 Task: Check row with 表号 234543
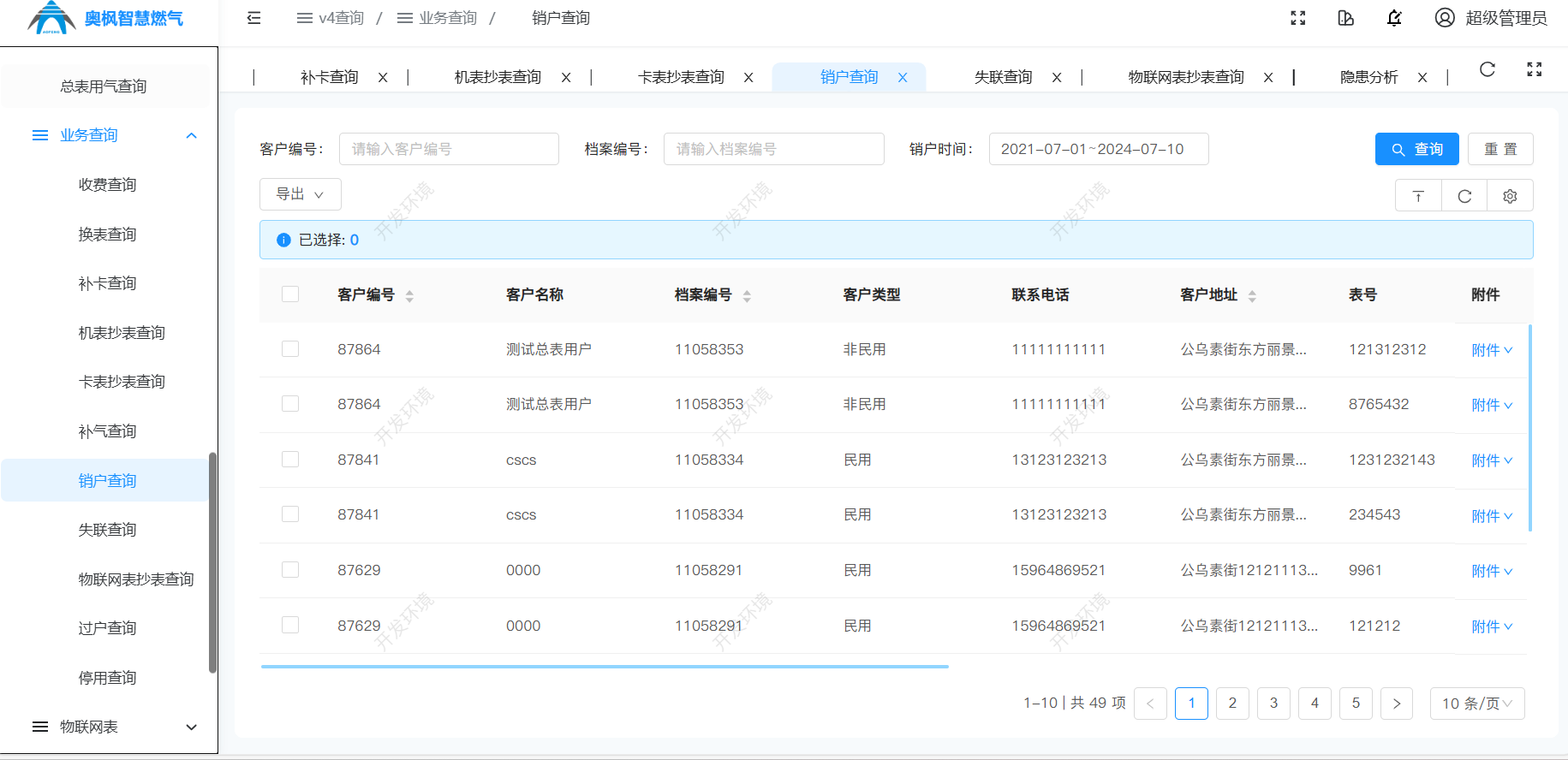(x=290, y=514)
